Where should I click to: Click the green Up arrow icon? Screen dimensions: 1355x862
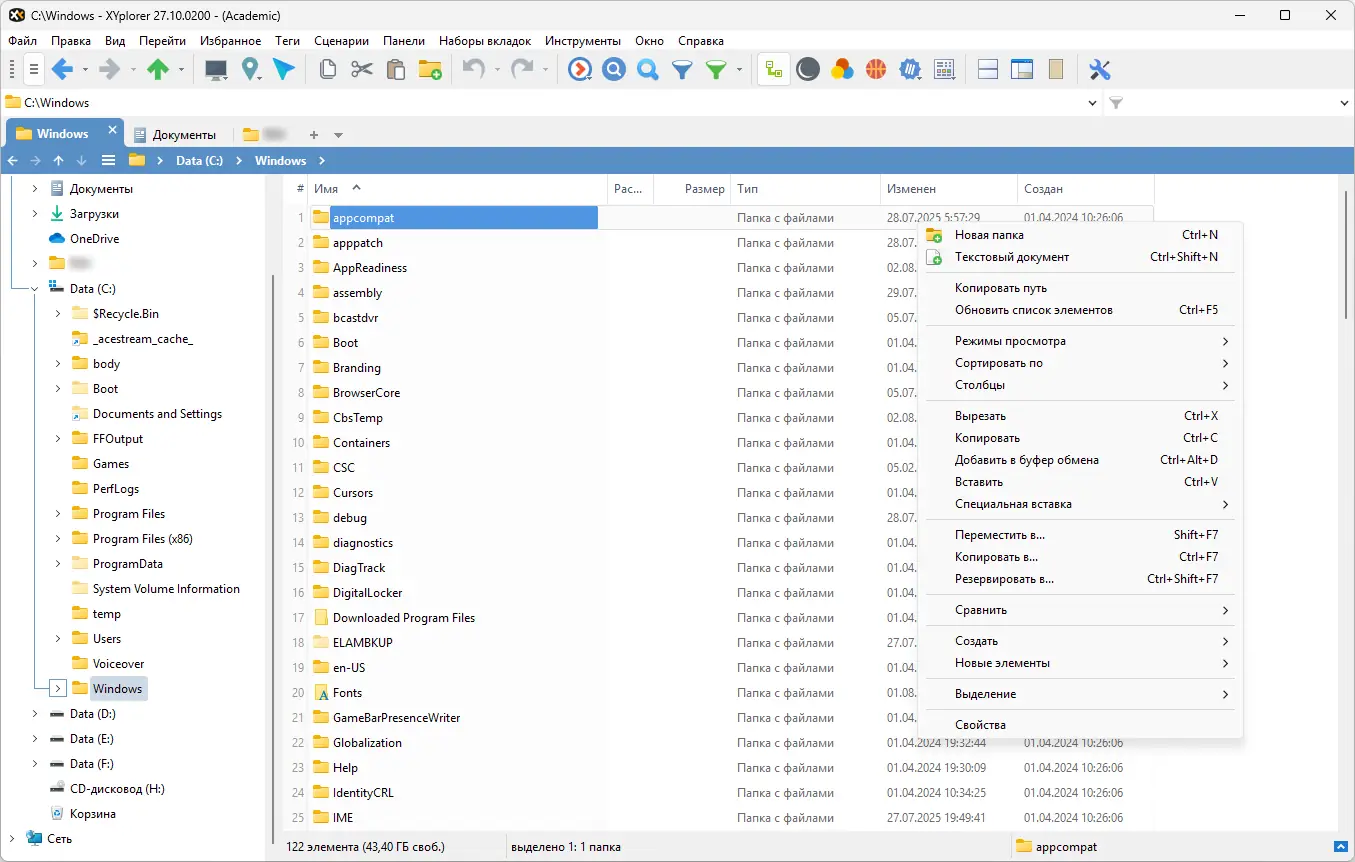coord(158,69)
